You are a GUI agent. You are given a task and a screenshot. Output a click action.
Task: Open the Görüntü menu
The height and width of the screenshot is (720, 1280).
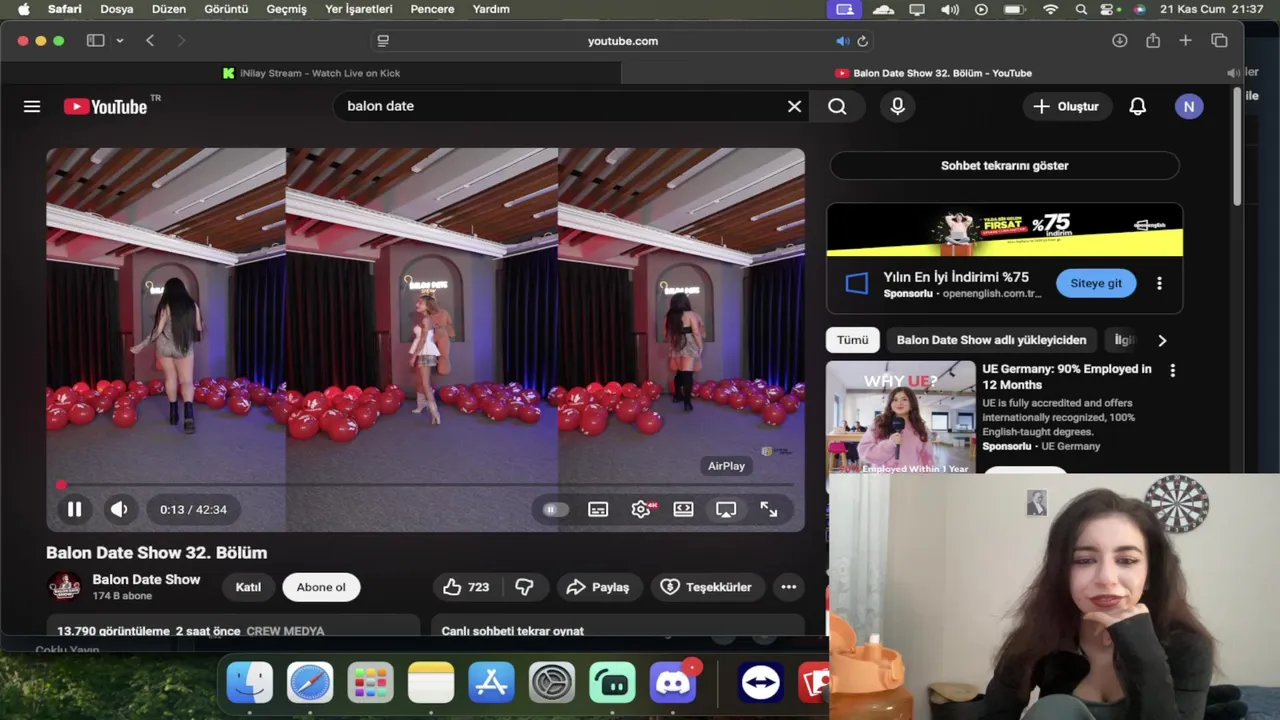point(226,9)
